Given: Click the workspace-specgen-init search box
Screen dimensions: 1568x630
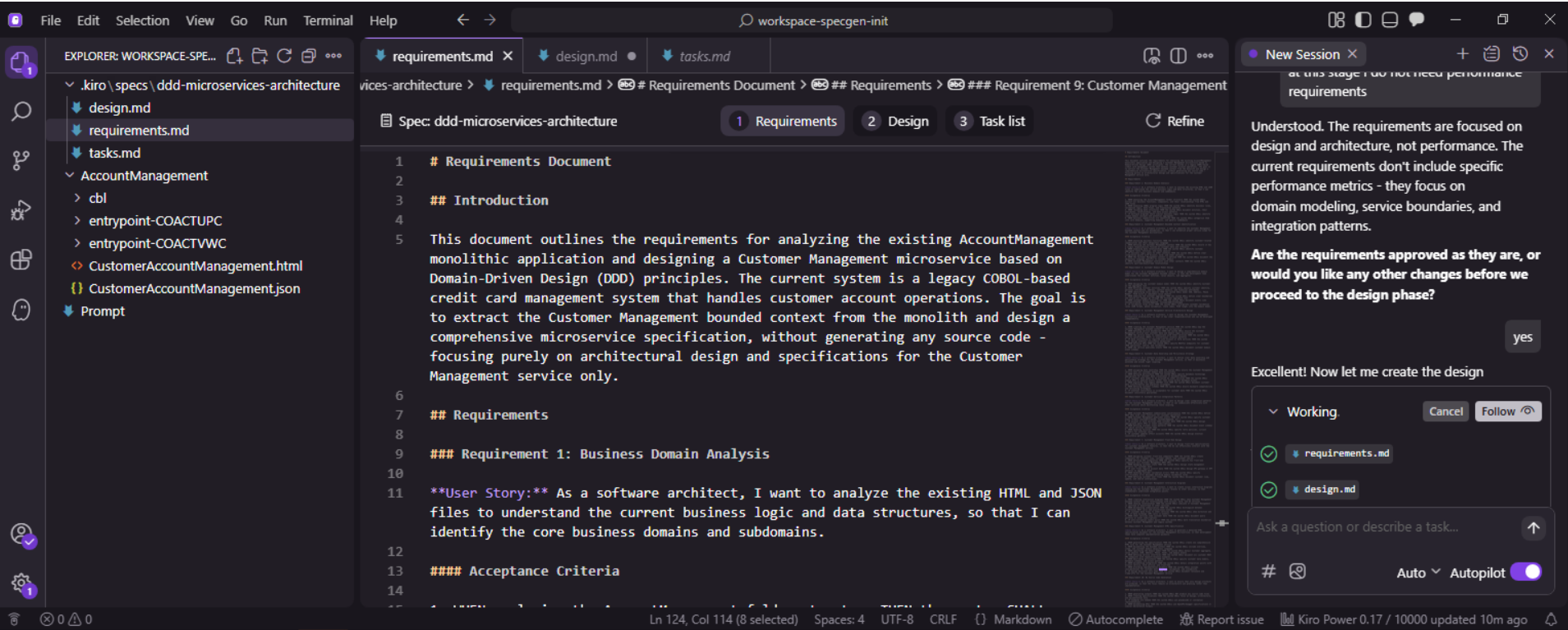Looking at the screenshot, I should (x=812, y=21).
